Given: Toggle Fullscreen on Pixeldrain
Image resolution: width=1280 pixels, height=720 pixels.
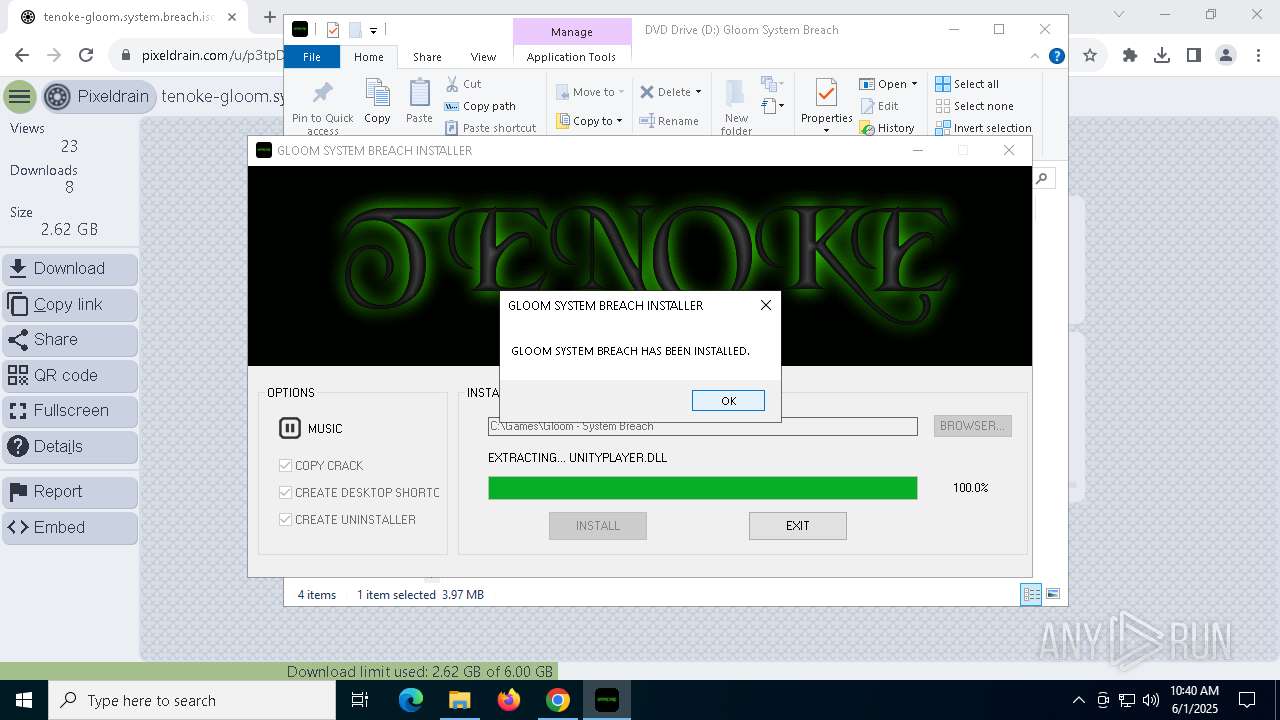Looking at the screenshot, I should point(70,411).
